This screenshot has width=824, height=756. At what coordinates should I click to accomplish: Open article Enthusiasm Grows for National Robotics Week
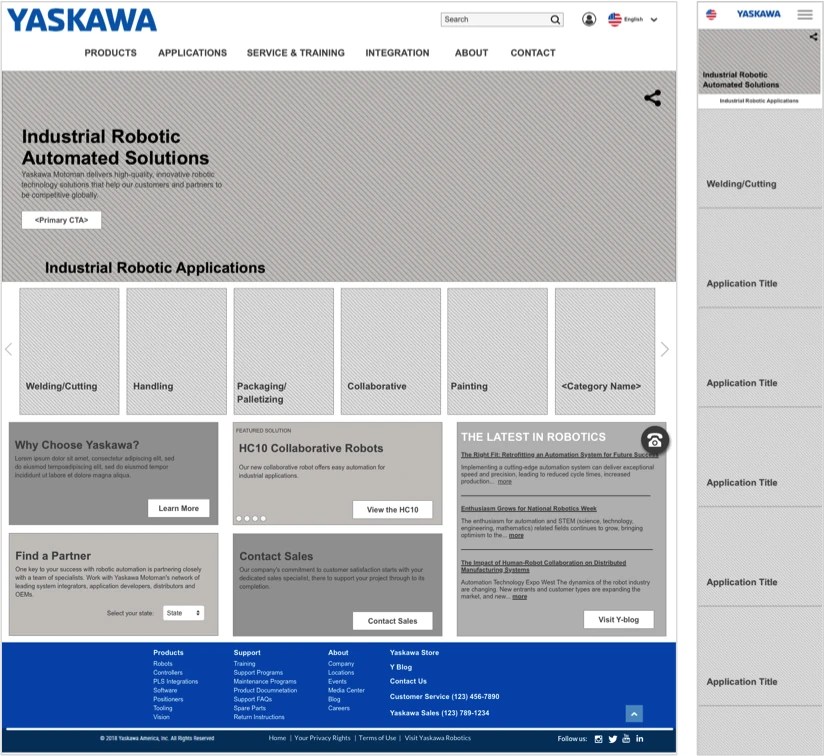click(529, 509)
